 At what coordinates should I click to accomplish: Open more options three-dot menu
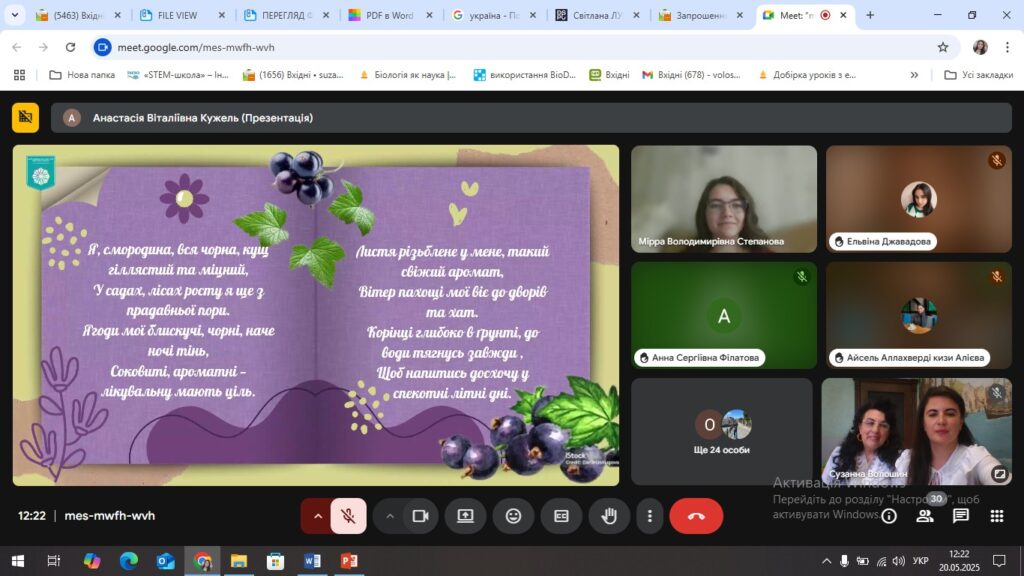(x=650, y=516)
